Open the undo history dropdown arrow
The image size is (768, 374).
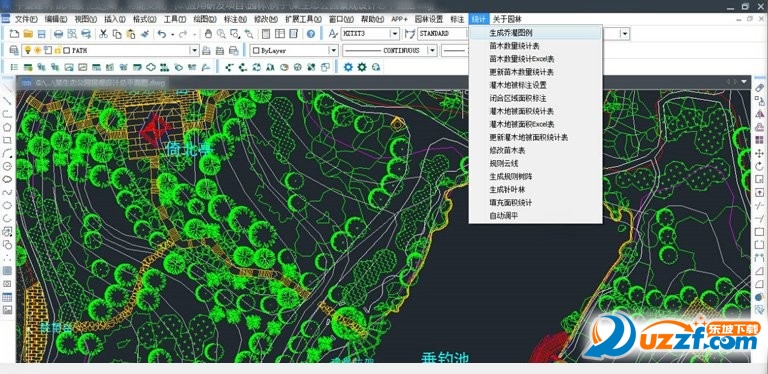click(x=172, y=34)
